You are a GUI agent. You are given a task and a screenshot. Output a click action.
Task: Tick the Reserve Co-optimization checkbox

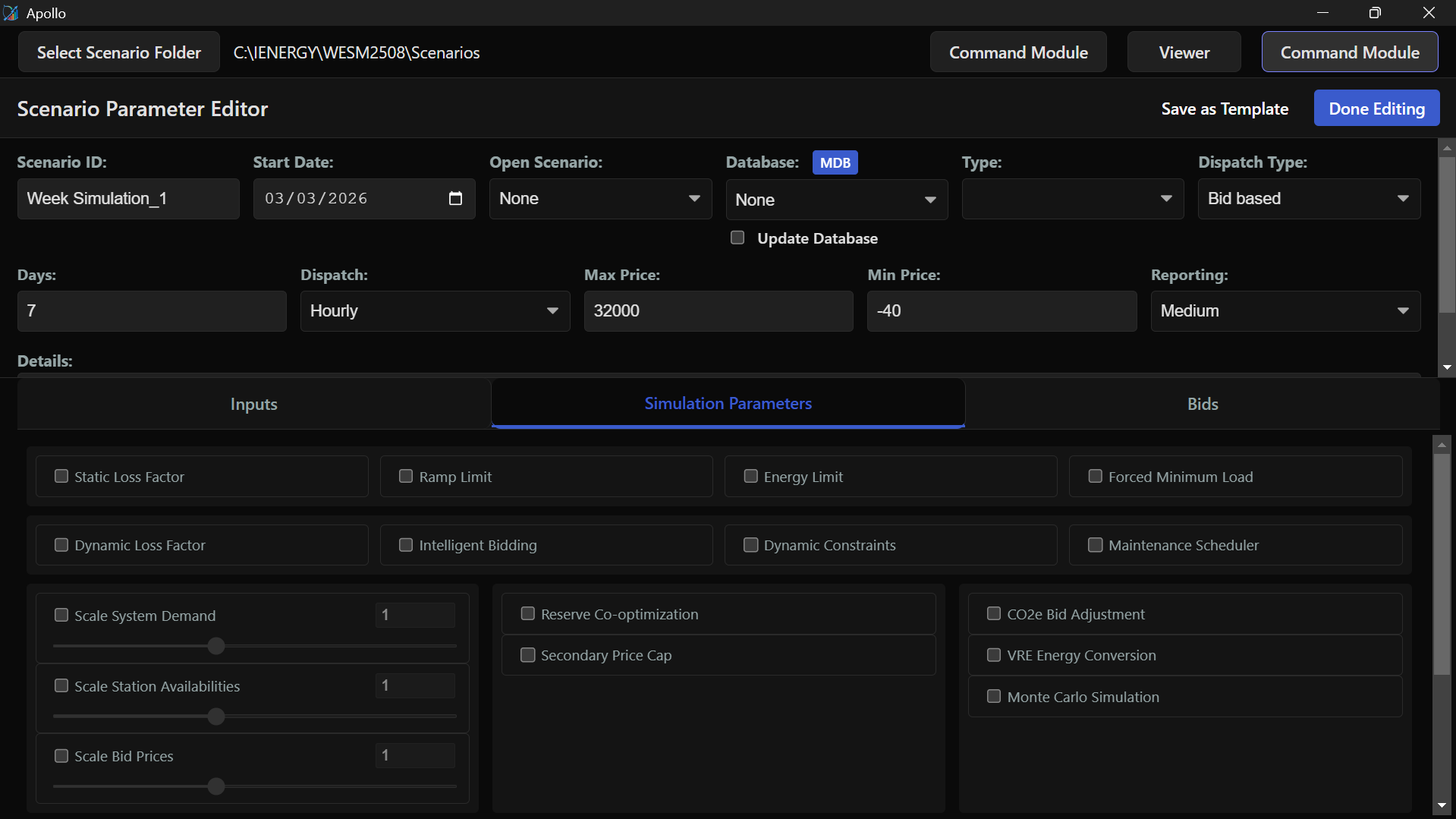pos(527,614)
